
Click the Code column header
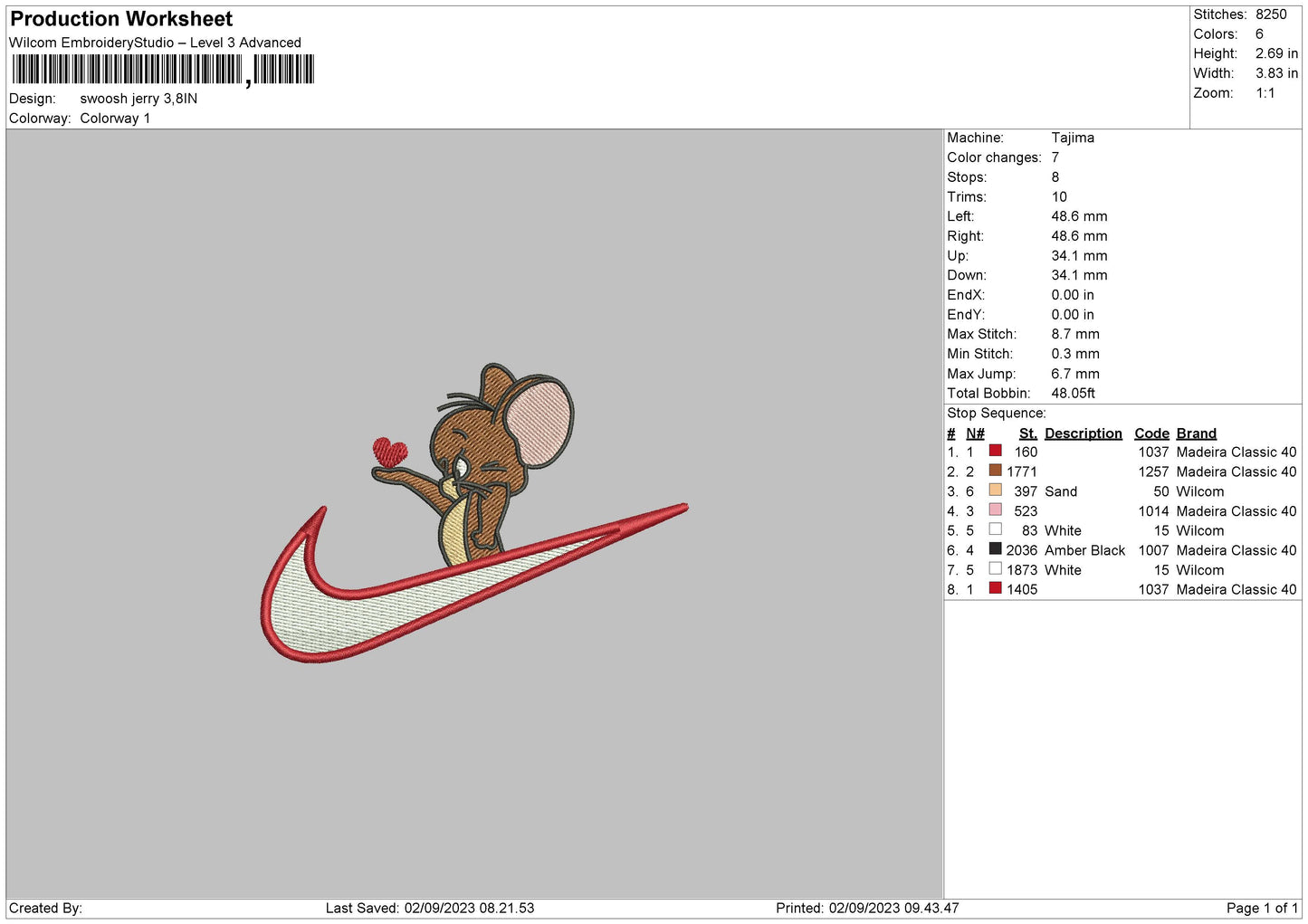pyautogui.click(x=1151, y=433)
